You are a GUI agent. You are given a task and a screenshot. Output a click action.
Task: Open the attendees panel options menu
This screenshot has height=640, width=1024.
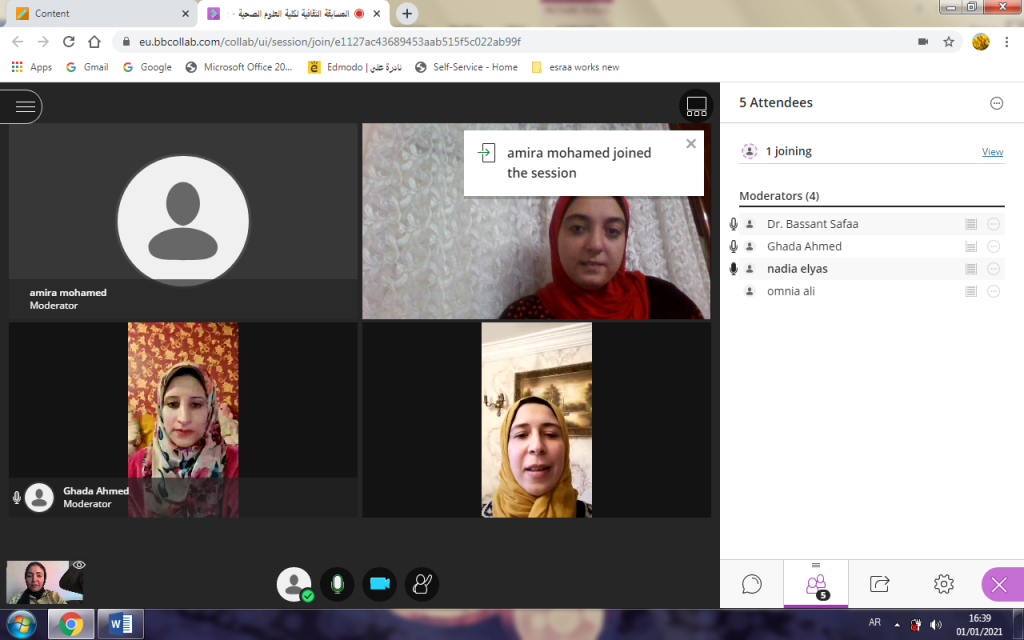click(996, 103)
